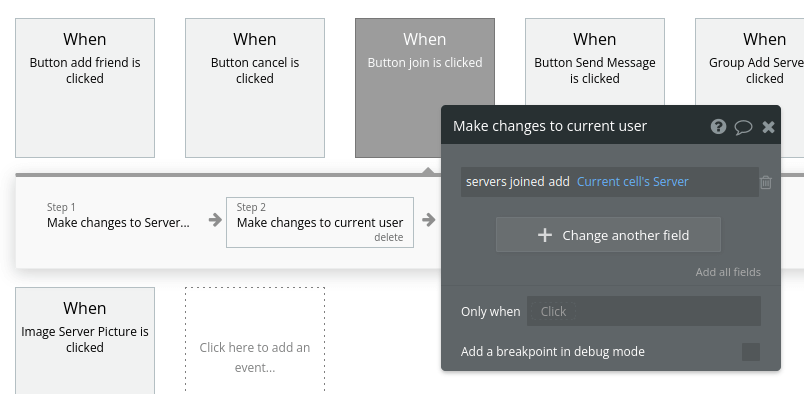The image size is (804, 394).
Task: Open Step 2 Make changes to current user
Action: [320, 222]
